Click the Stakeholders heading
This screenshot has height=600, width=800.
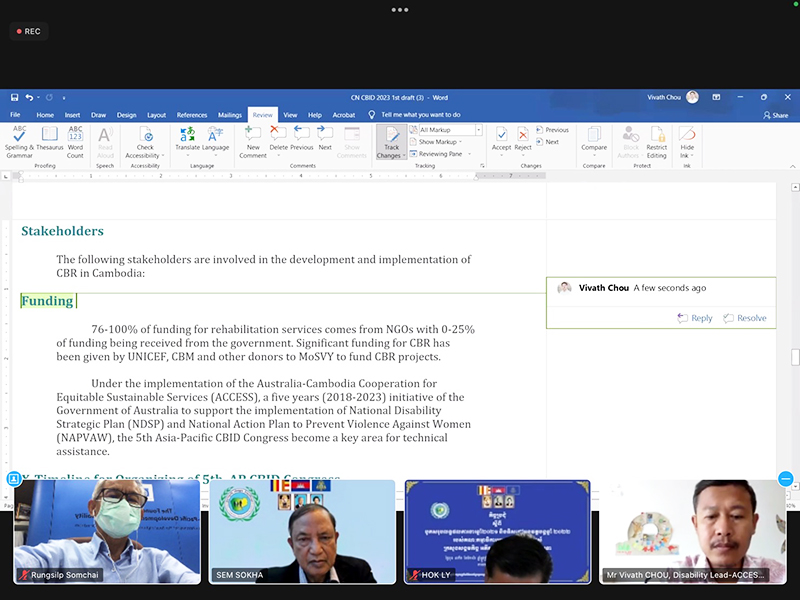pyautogui.click(x=62, y=231)
